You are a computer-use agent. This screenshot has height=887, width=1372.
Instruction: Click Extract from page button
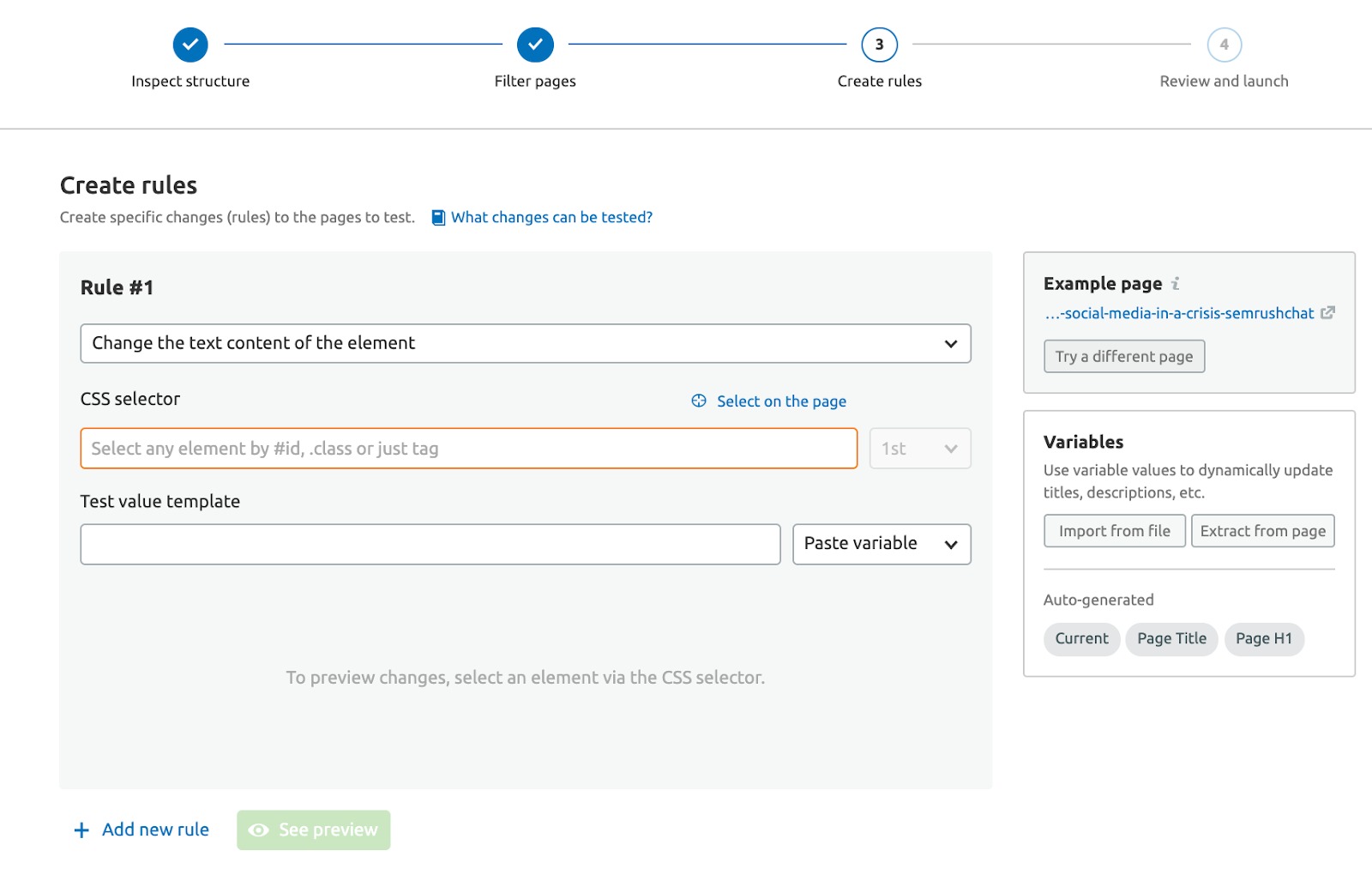tap(1262, 531)
